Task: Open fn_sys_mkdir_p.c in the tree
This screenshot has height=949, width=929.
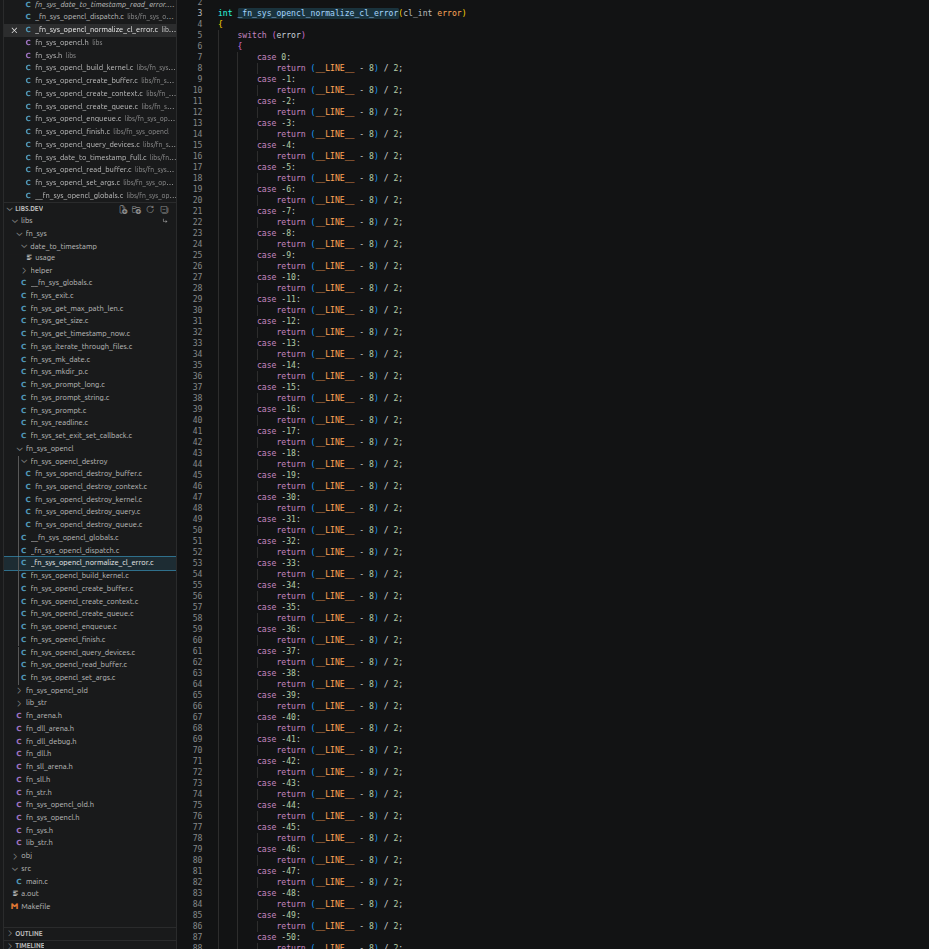Action: [90, 372]
